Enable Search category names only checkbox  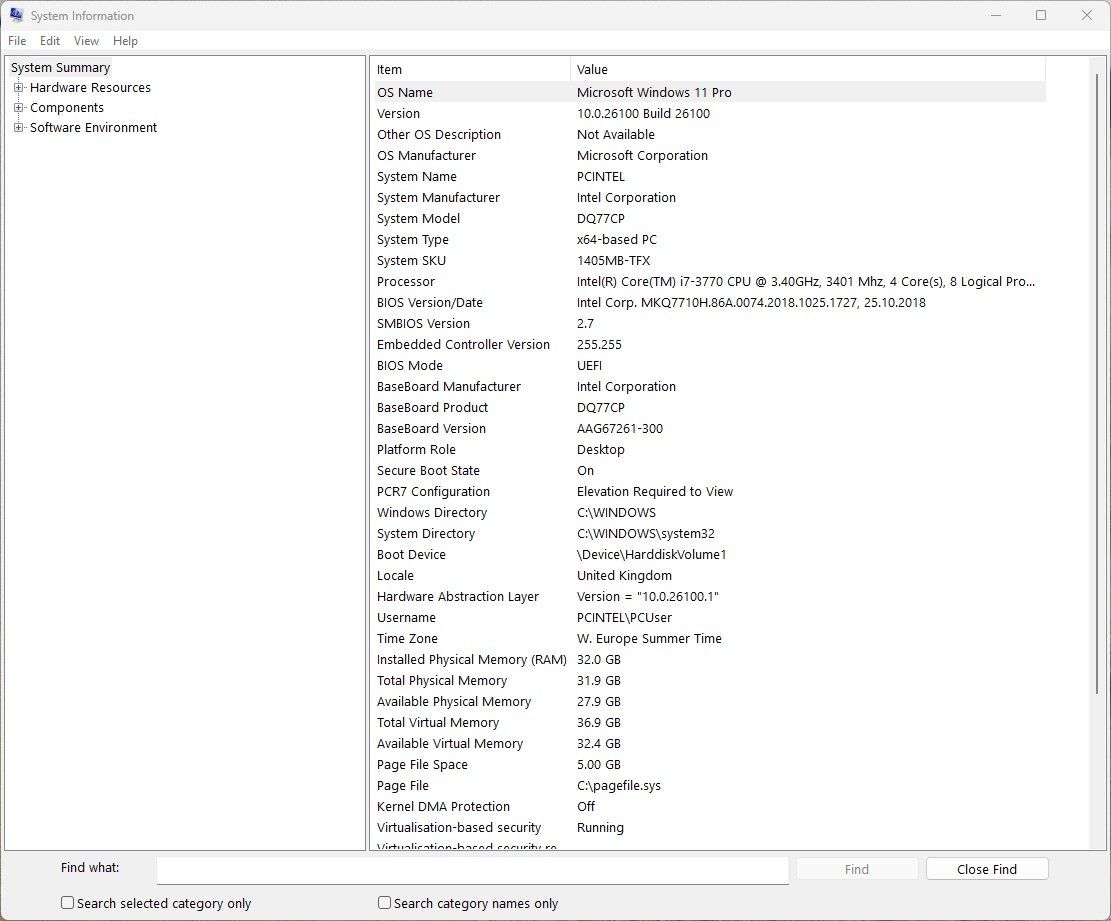click(x=384, y=903)
